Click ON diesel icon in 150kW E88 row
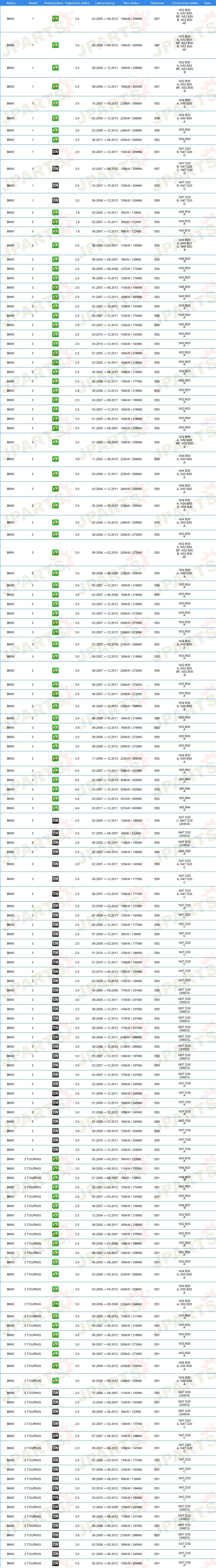The width and height of the screenshot is (216, 1568). [x=56, y=200]
